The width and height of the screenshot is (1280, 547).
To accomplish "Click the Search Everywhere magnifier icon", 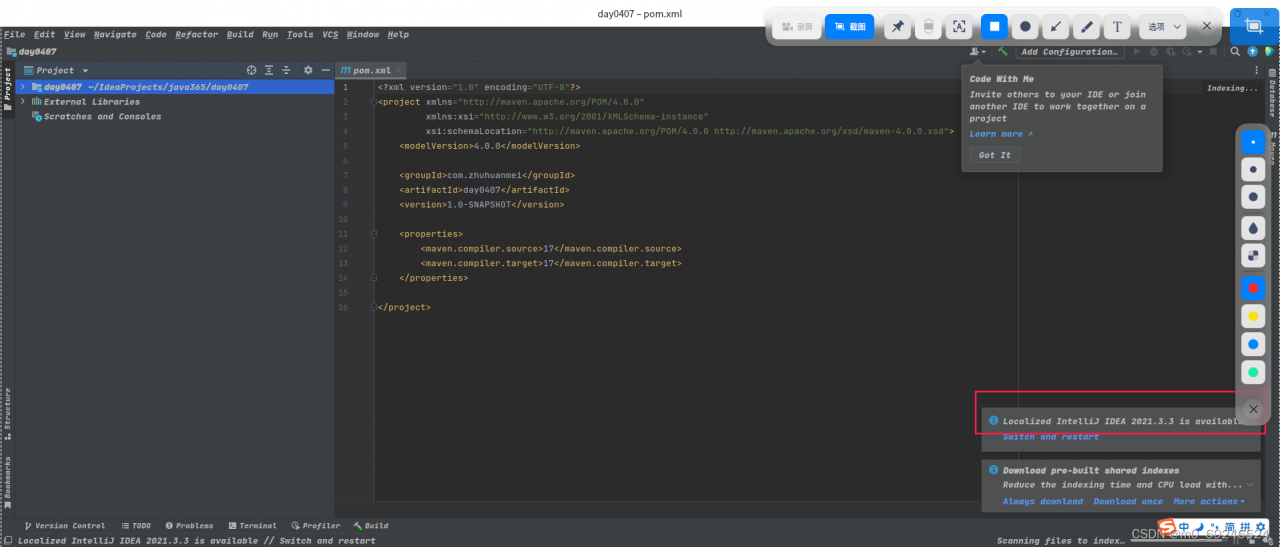I will [1235, 52].
